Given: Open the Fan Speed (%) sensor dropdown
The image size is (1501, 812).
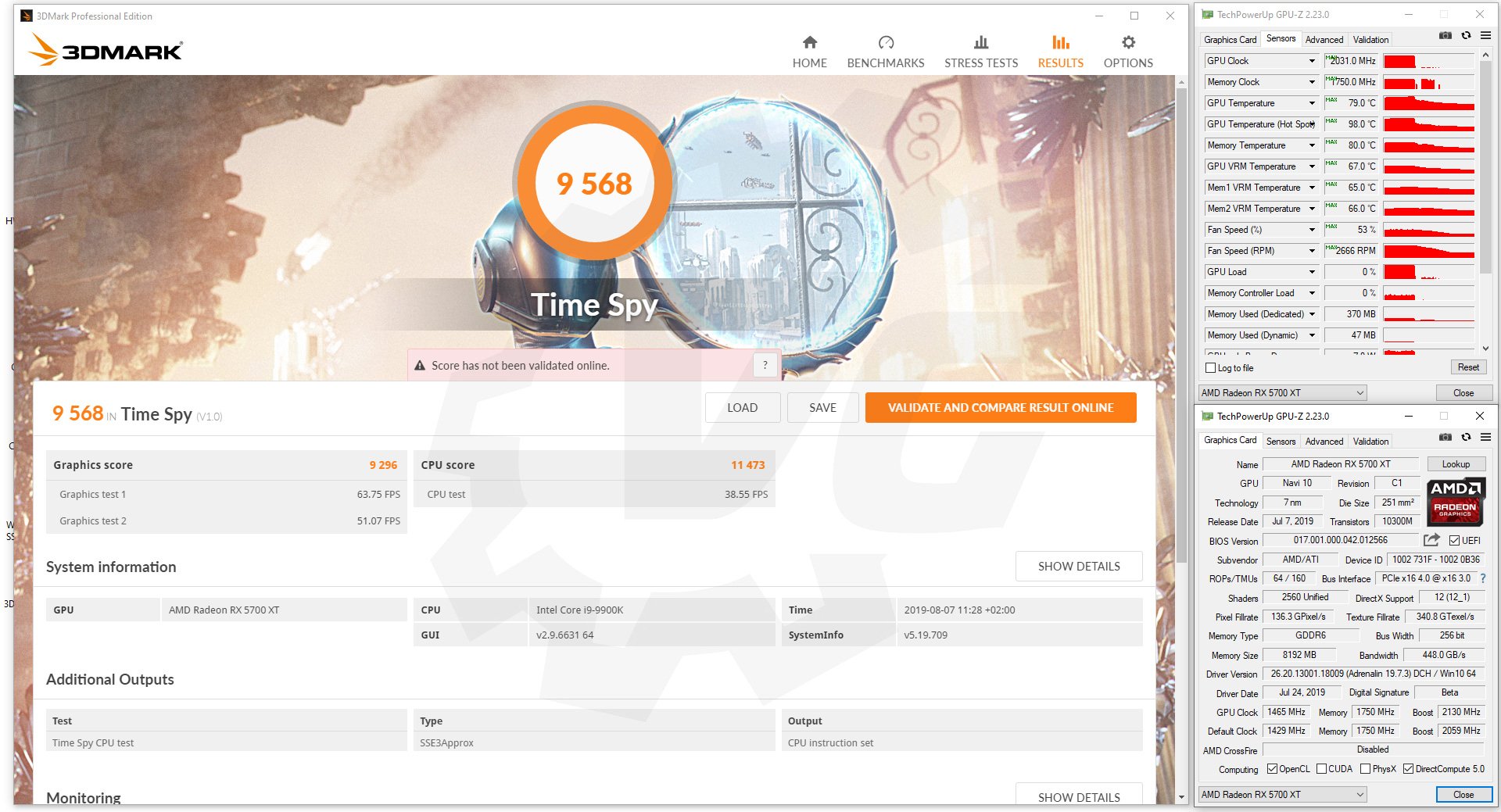Looking at the screenshot, I should pyautogui.click(x=1312, y=230).
